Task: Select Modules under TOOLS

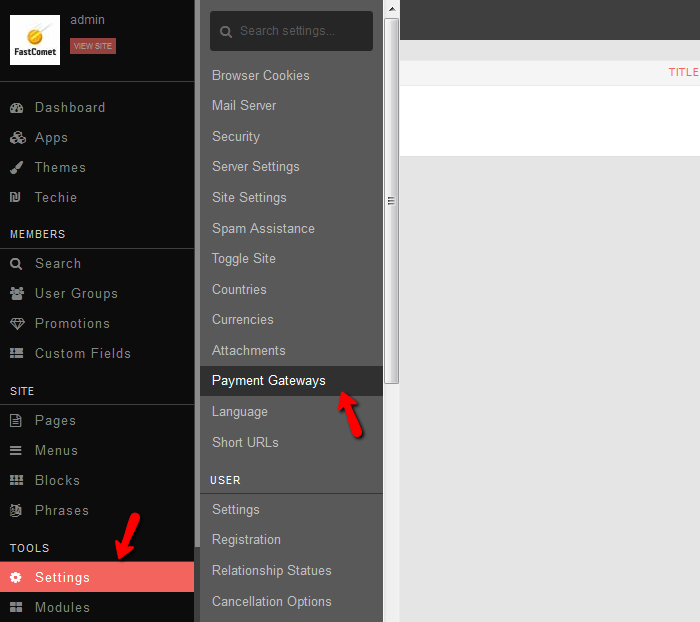Action: [97, 607]
